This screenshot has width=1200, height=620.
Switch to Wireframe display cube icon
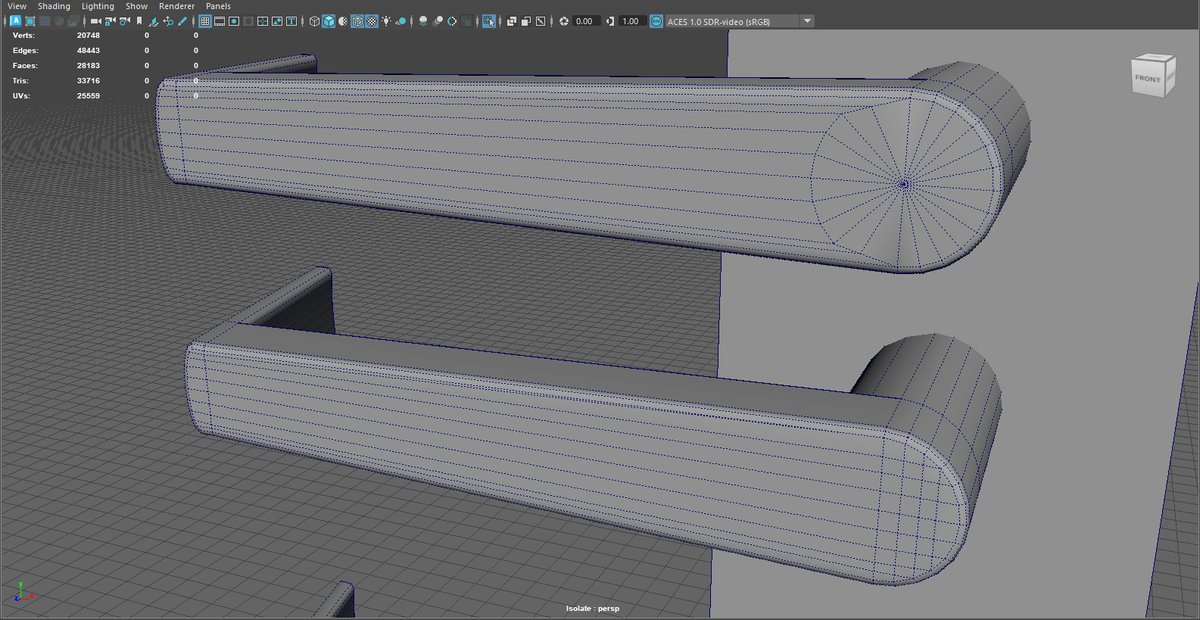[x=314, y=21]
